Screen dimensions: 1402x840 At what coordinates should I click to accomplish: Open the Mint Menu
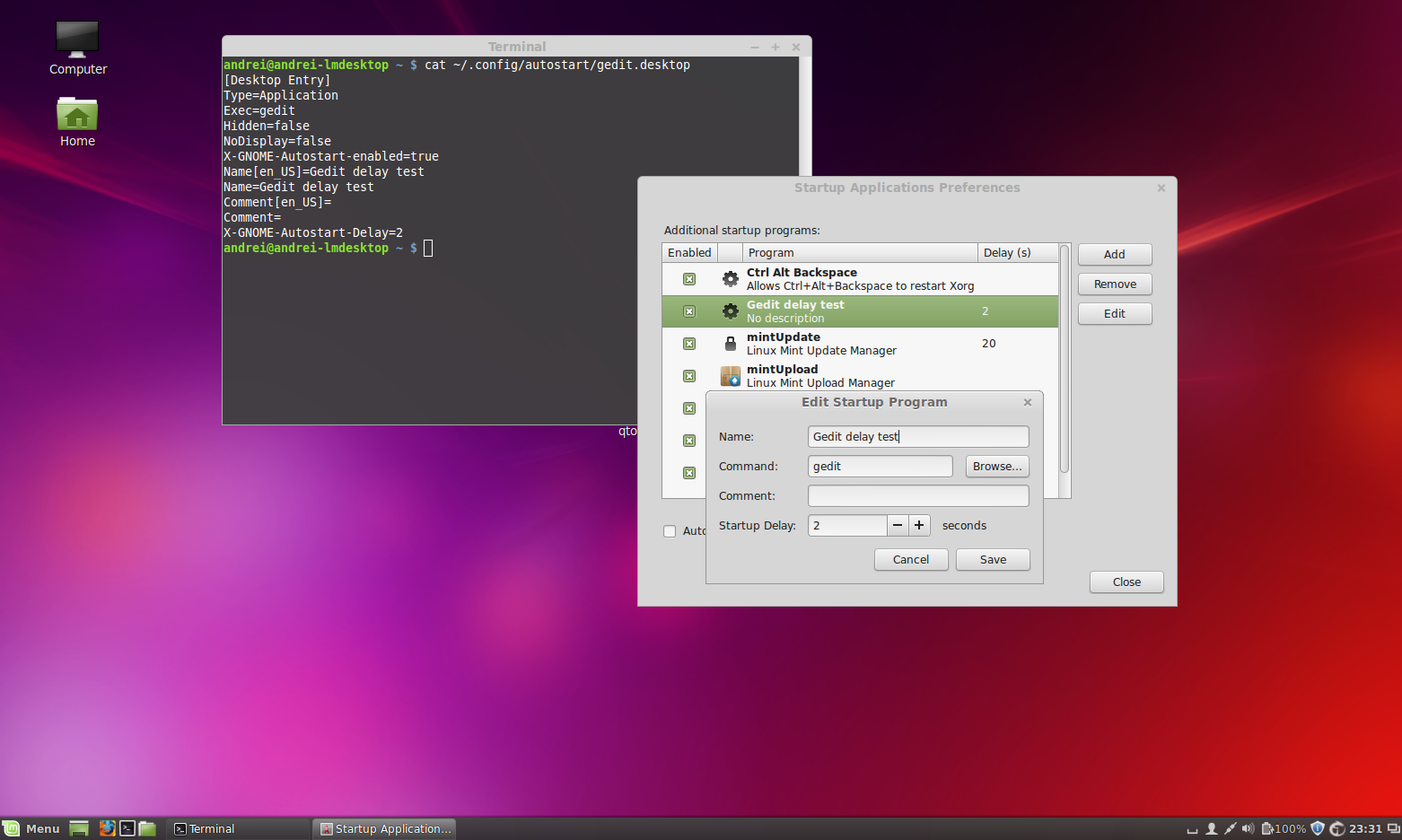pyautogui.click(x=31, y=828)
